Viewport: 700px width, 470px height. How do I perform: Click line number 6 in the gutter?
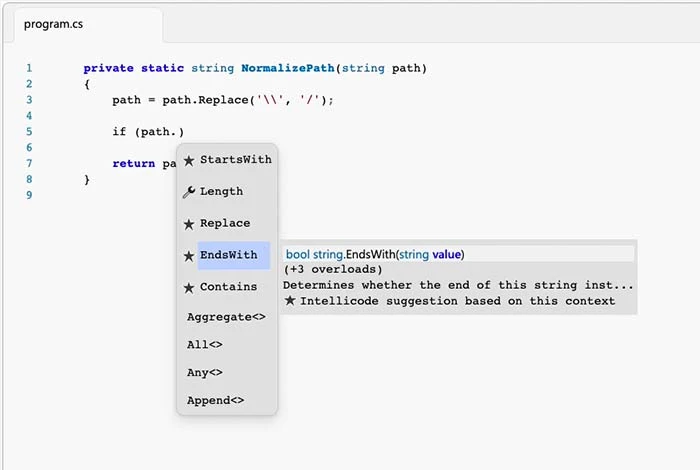click(x=29, y=147)
